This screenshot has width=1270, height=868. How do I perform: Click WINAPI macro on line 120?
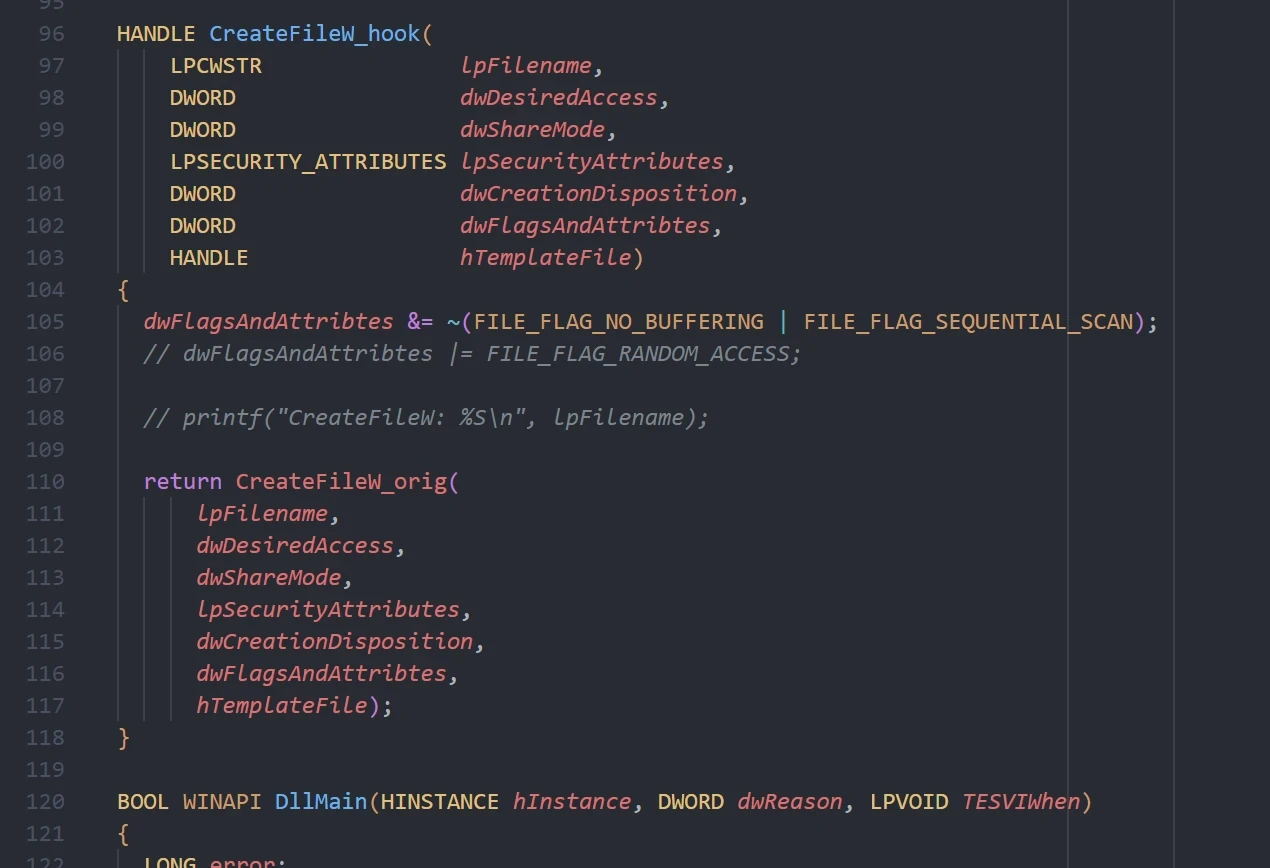pos(222,802)
